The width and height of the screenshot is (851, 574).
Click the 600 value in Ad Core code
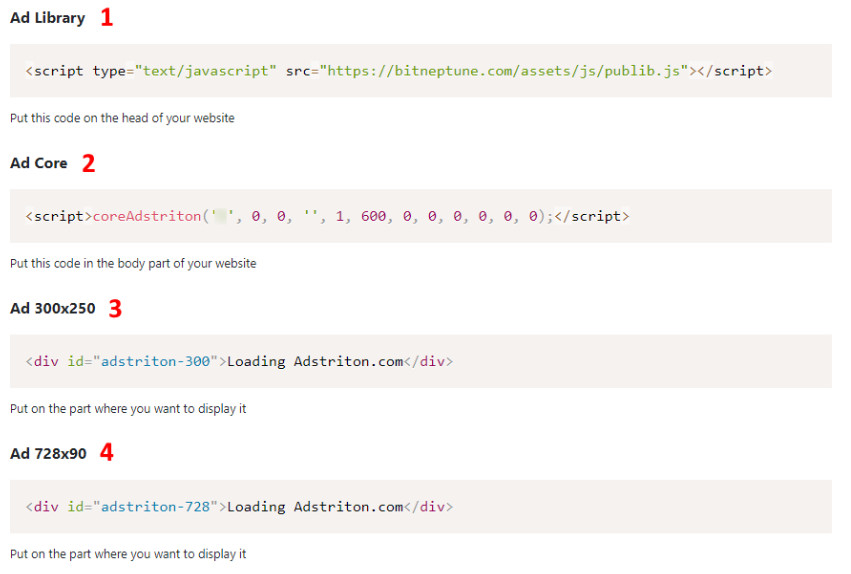click(373, 216)
